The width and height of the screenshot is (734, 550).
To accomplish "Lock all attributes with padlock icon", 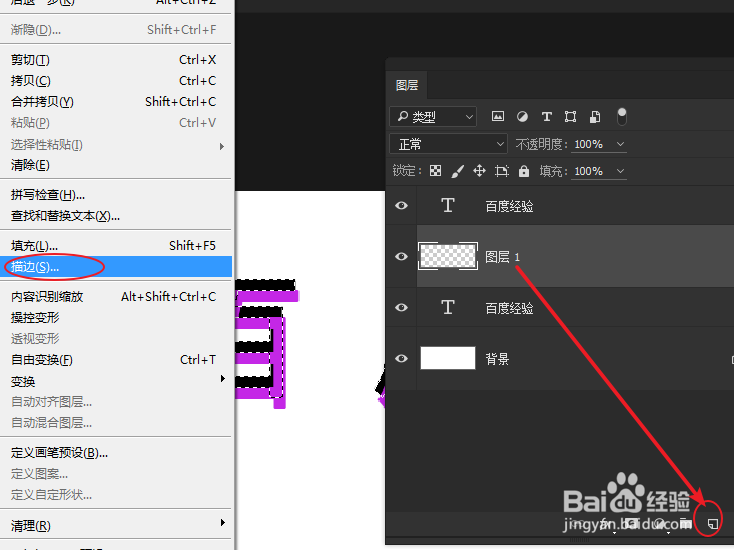I will tap(524, 171).
